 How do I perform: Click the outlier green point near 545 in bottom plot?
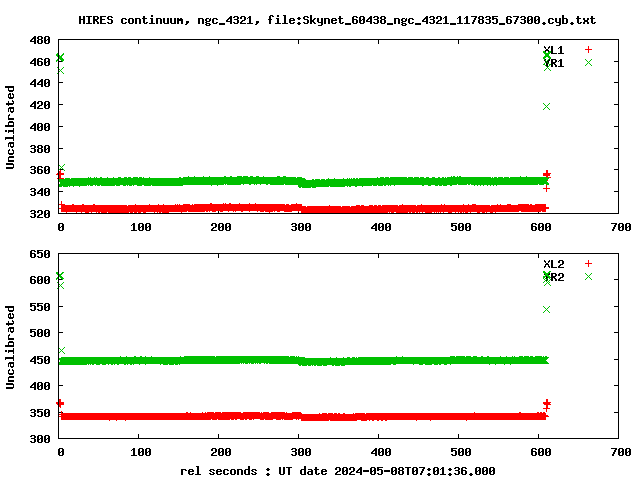[x=547, y=310]
